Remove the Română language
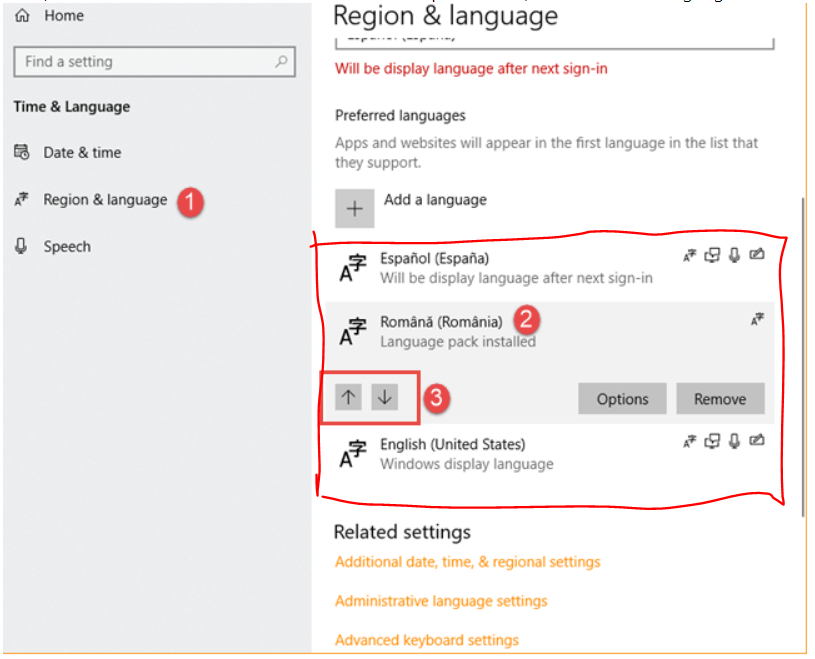 click(720, 399)
